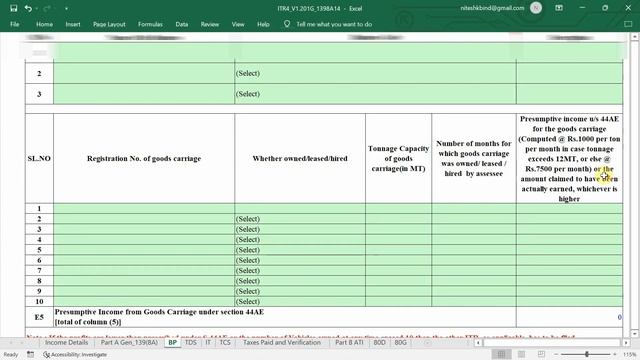Click the vertical scrollbar down arrow
The image size is (640, 360).
point(634,333)
